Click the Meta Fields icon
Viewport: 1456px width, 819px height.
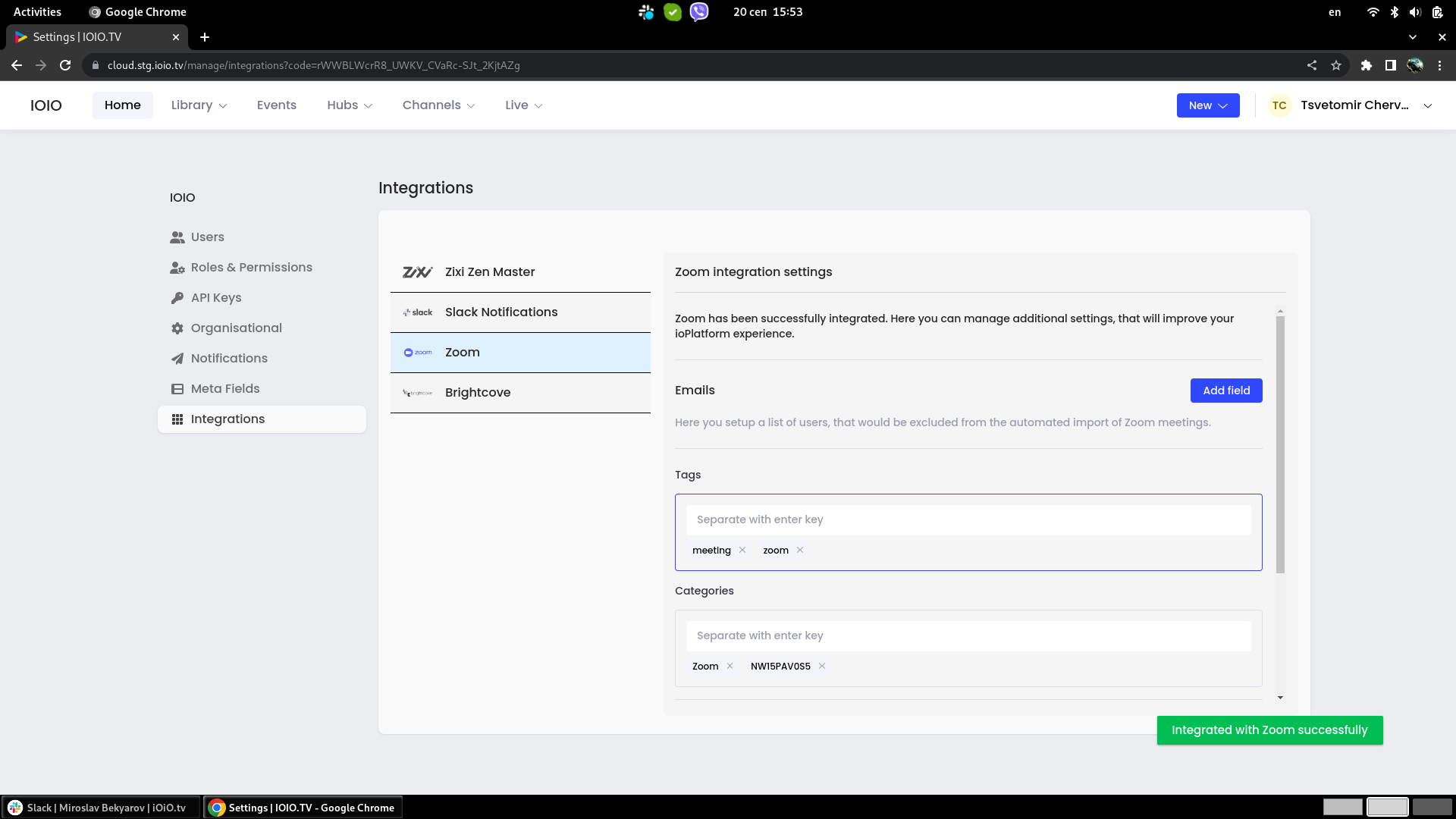177,389
